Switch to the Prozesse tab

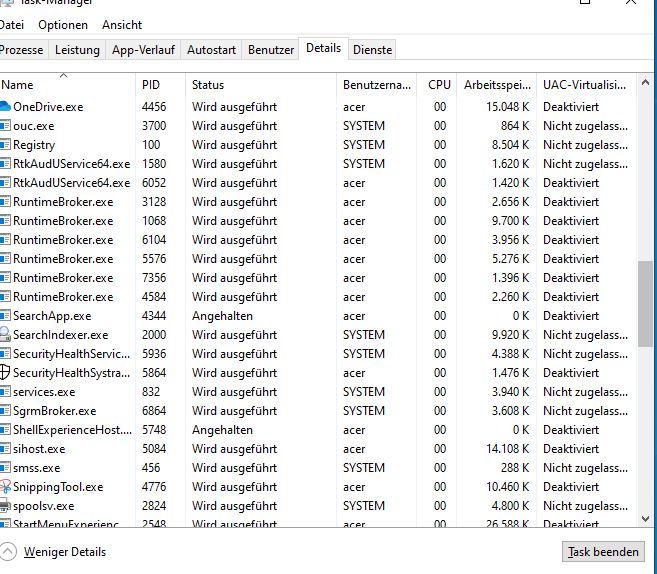(22, 50)
